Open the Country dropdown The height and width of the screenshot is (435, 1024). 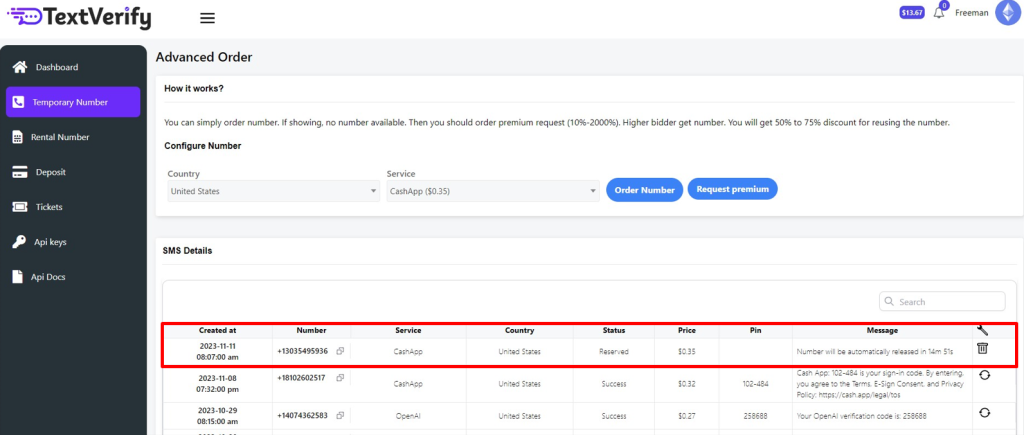tap(272, 191)
